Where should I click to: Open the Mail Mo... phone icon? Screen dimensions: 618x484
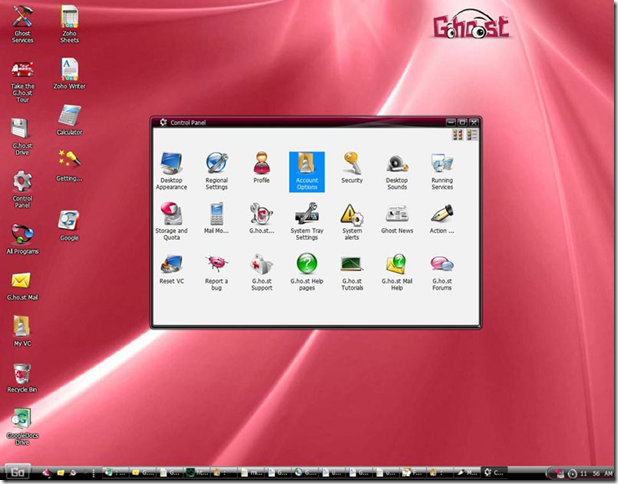click(x=216, y=219)
